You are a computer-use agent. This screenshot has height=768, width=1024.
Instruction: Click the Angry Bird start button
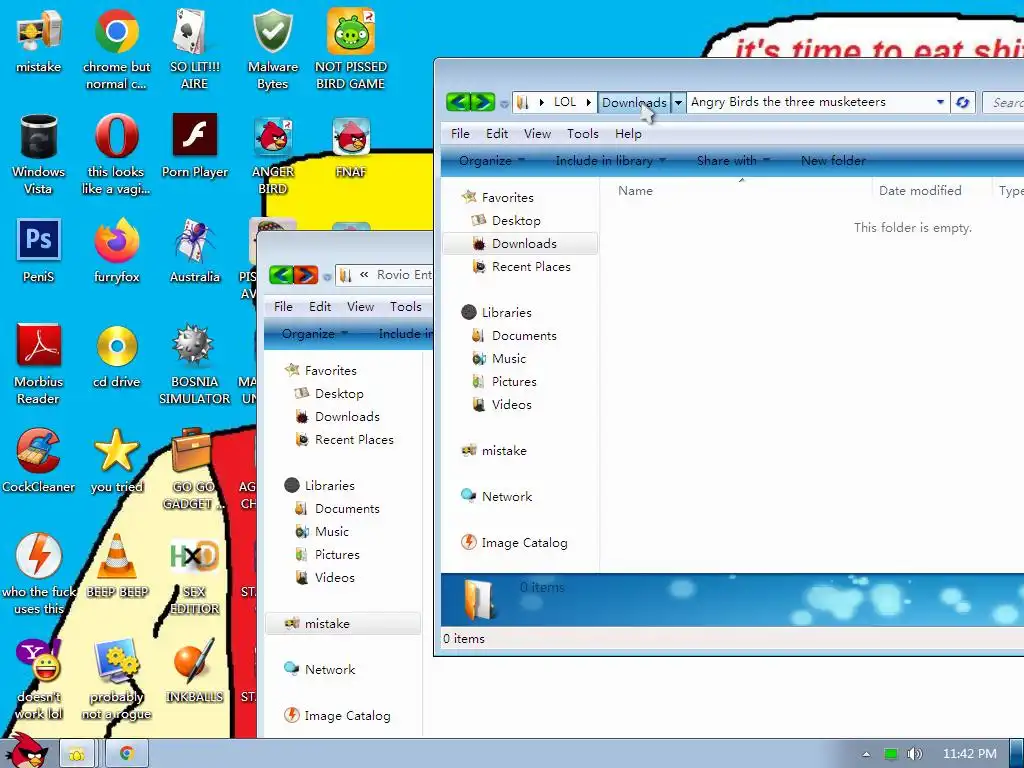tap(27, 751)
